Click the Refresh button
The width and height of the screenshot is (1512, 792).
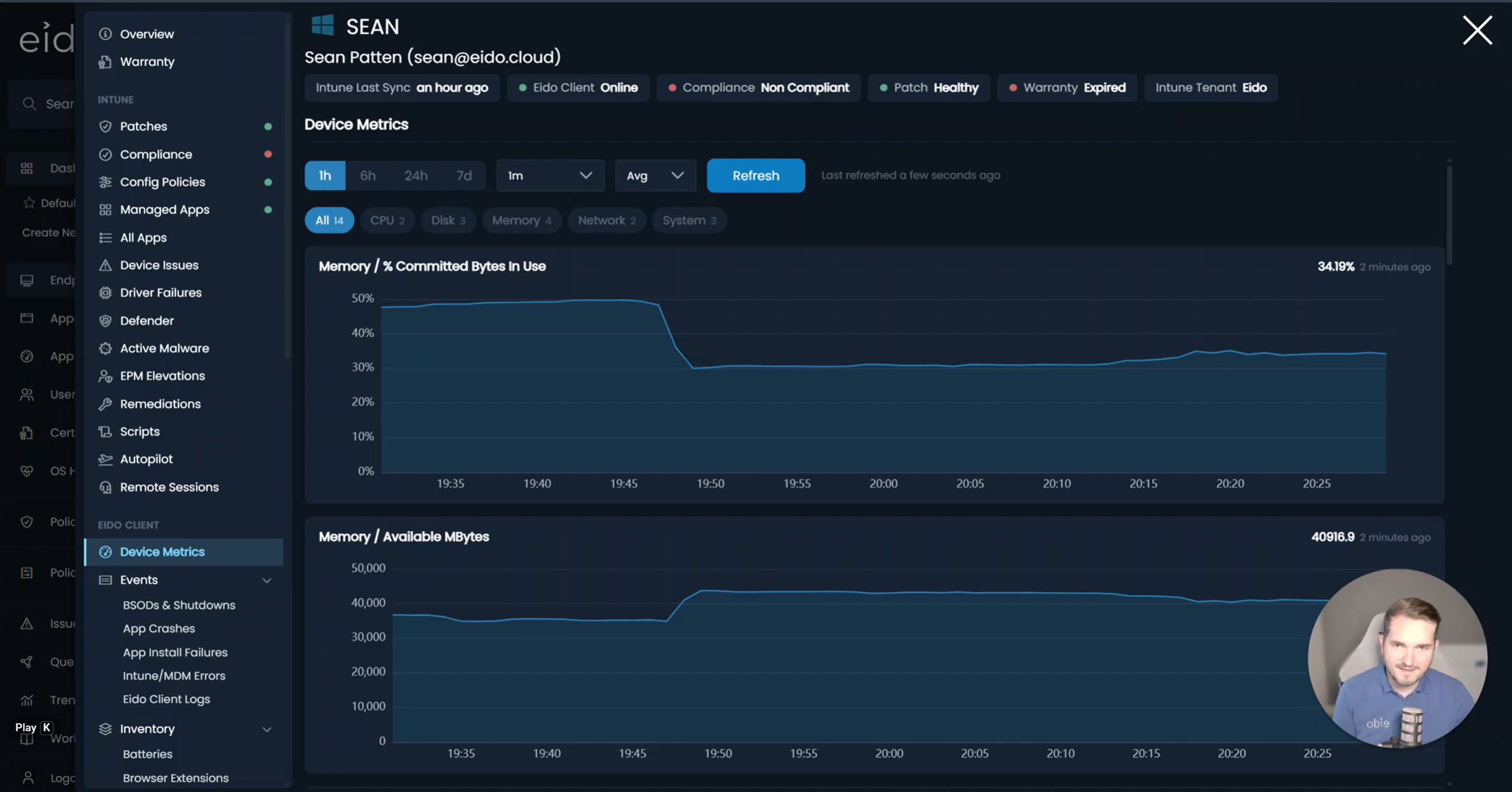point(756,176)
